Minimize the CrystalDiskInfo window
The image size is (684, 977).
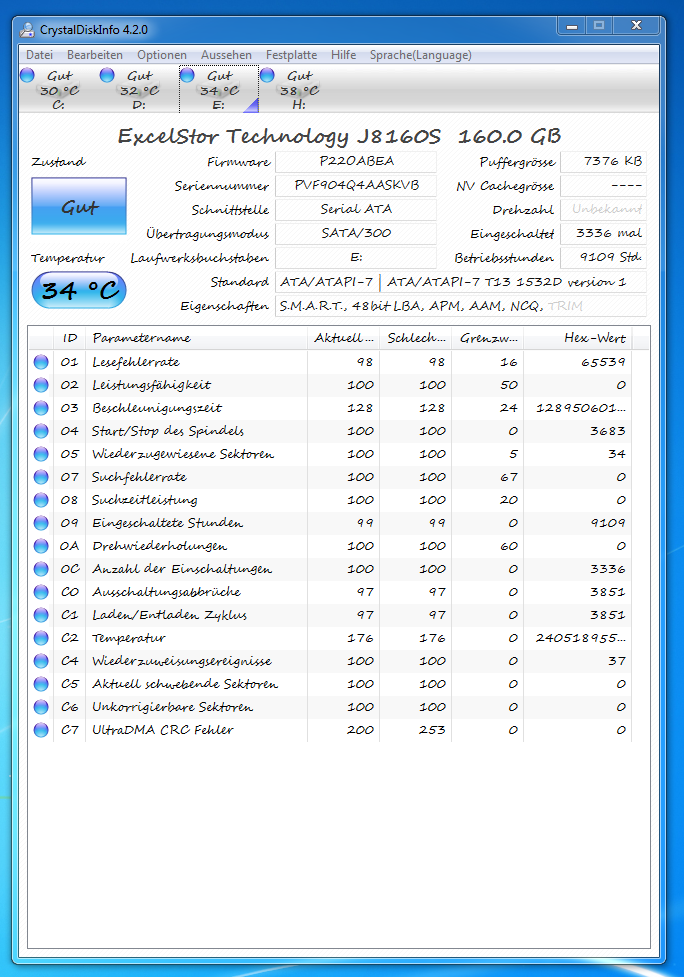click(x=571, y=26)
